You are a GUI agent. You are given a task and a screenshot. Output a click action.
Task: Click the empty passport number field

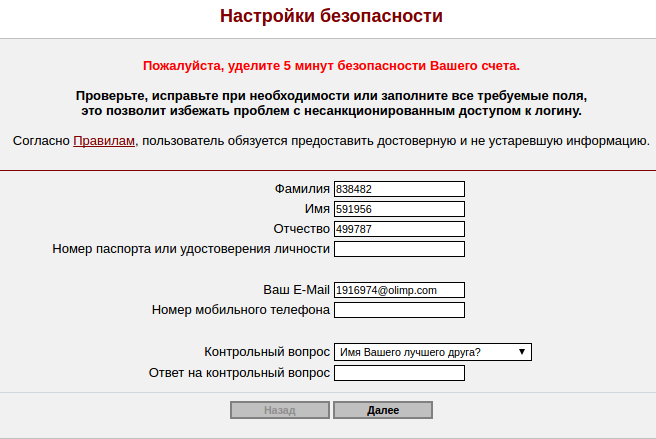tap(399, 249)
